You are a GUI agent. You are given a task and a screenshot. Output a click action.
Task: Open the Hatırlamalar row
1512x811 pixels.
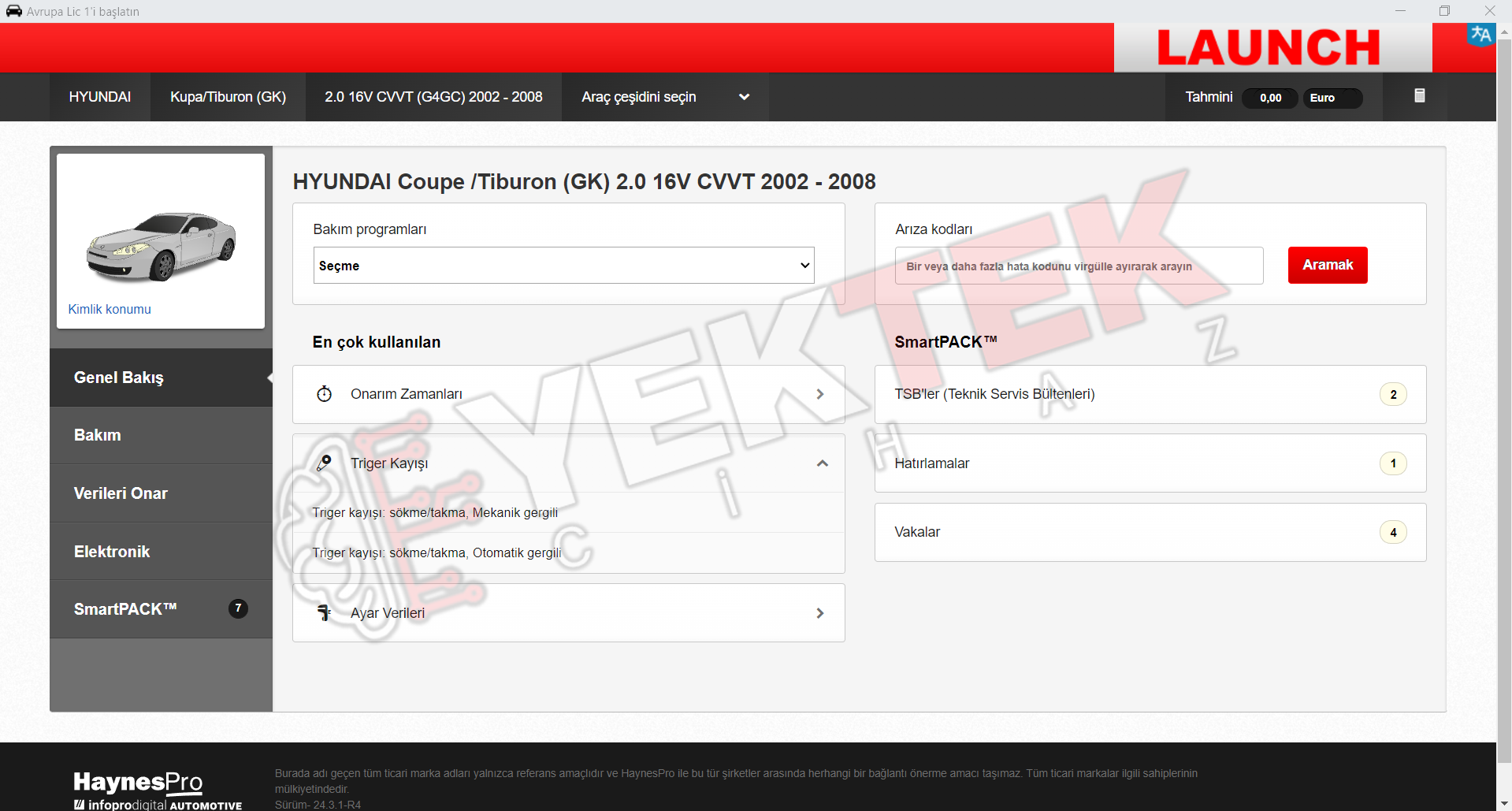tap(1150, 463)
